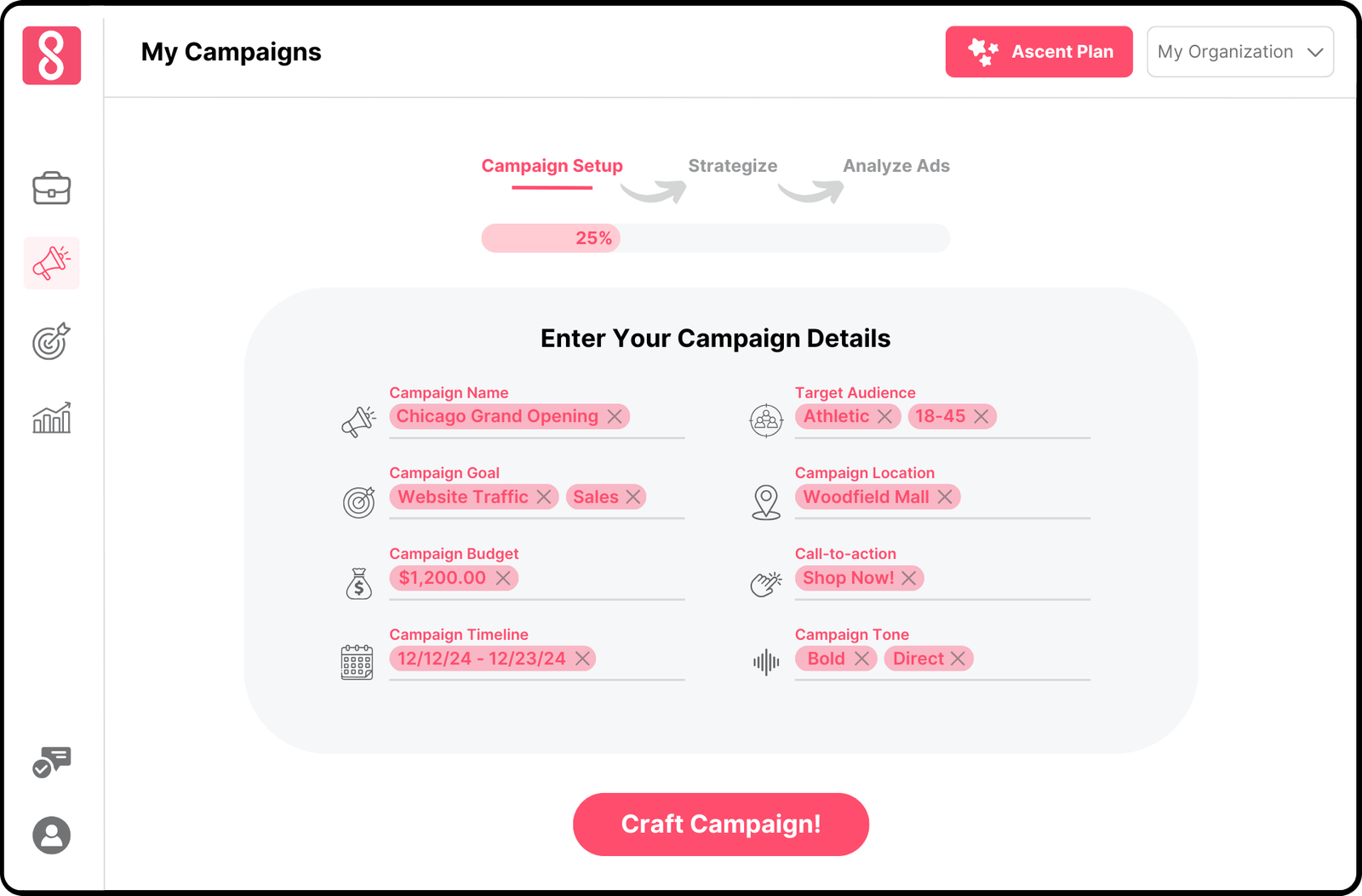Select the Analyze Ads step
The width and height of the screenshot is (1362, 896).
click(x=896, y=165)
